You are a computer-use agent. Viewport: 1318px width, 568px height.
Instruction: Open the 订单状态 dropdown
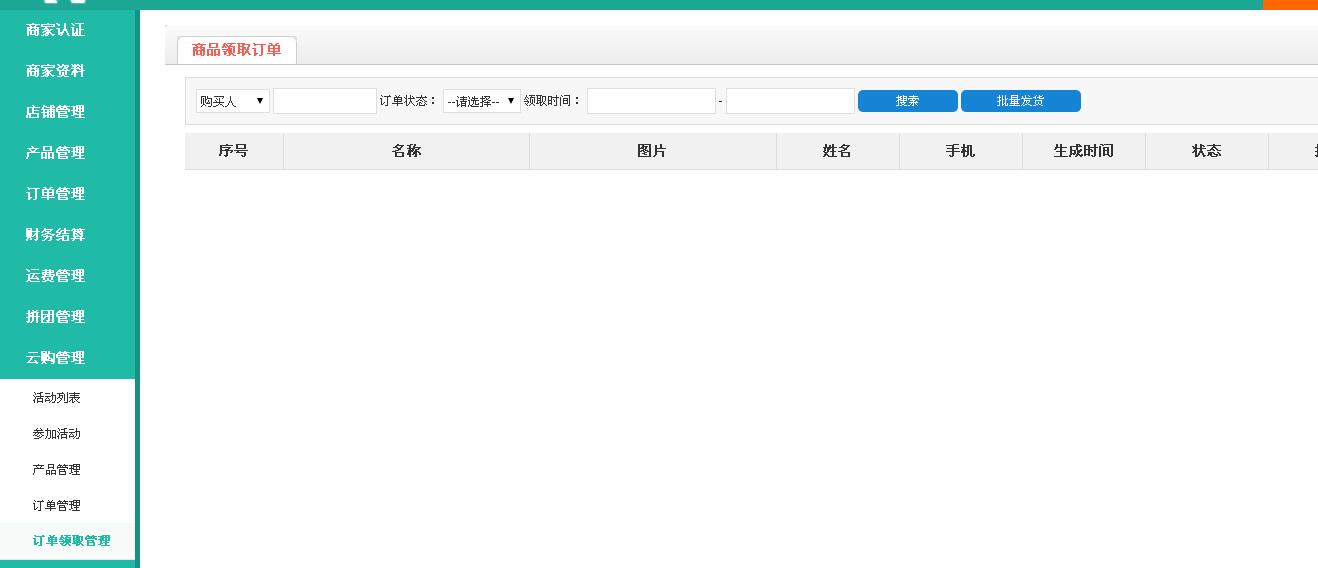pyautogui.click(x=481, y=101)
